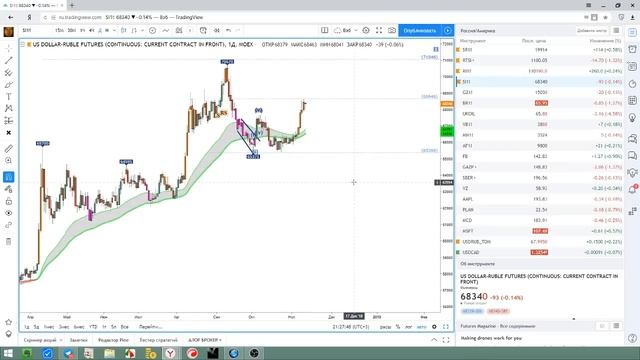640x360 pixels.
Task: Open the Перейти (go to date) control
Action: [x=150, y=327]
